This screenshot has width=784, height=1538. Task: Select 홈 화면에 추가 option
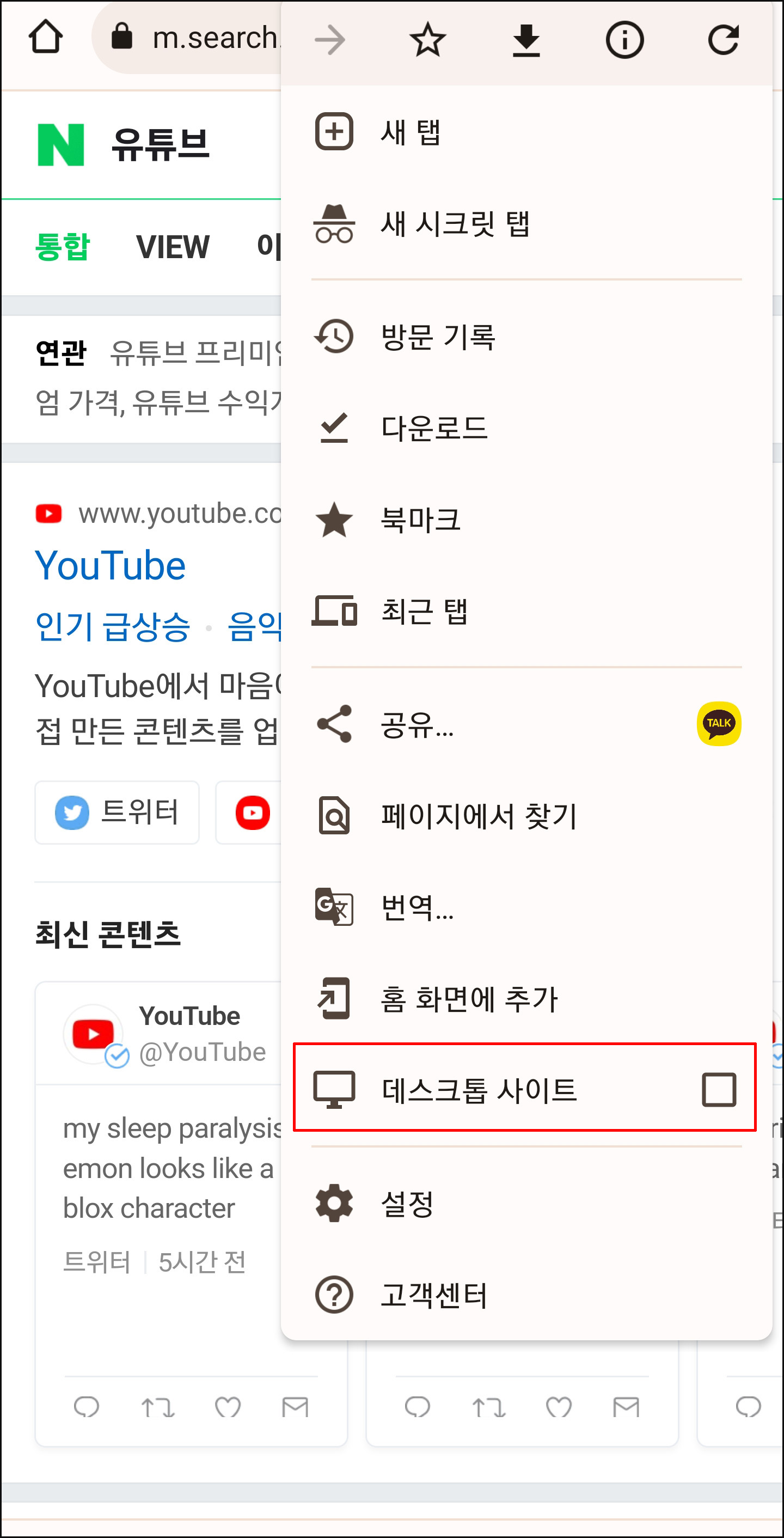click(526, 999)
